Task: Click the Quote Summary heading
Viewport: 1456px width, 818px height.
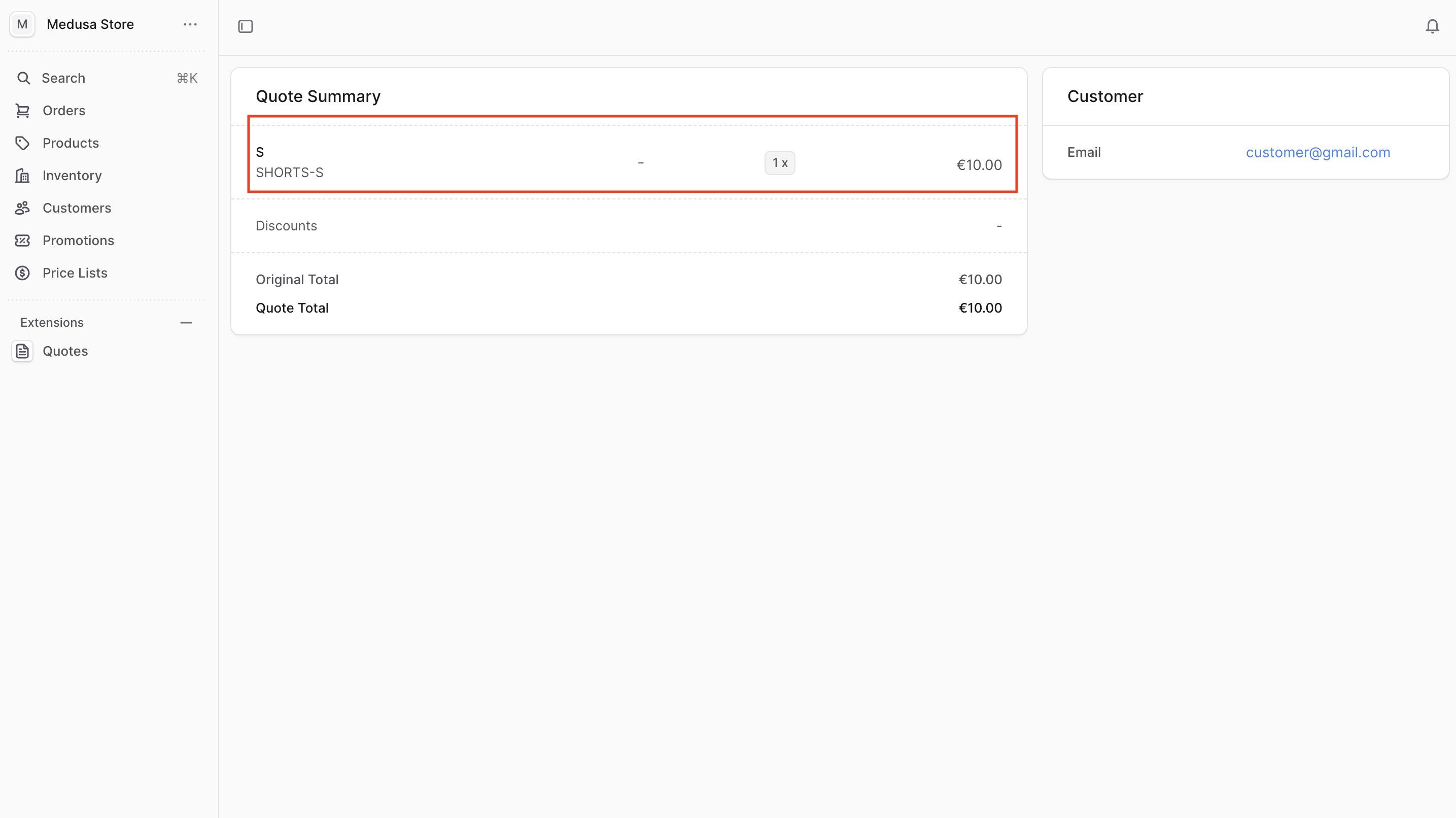Action: tap(318, 96)
